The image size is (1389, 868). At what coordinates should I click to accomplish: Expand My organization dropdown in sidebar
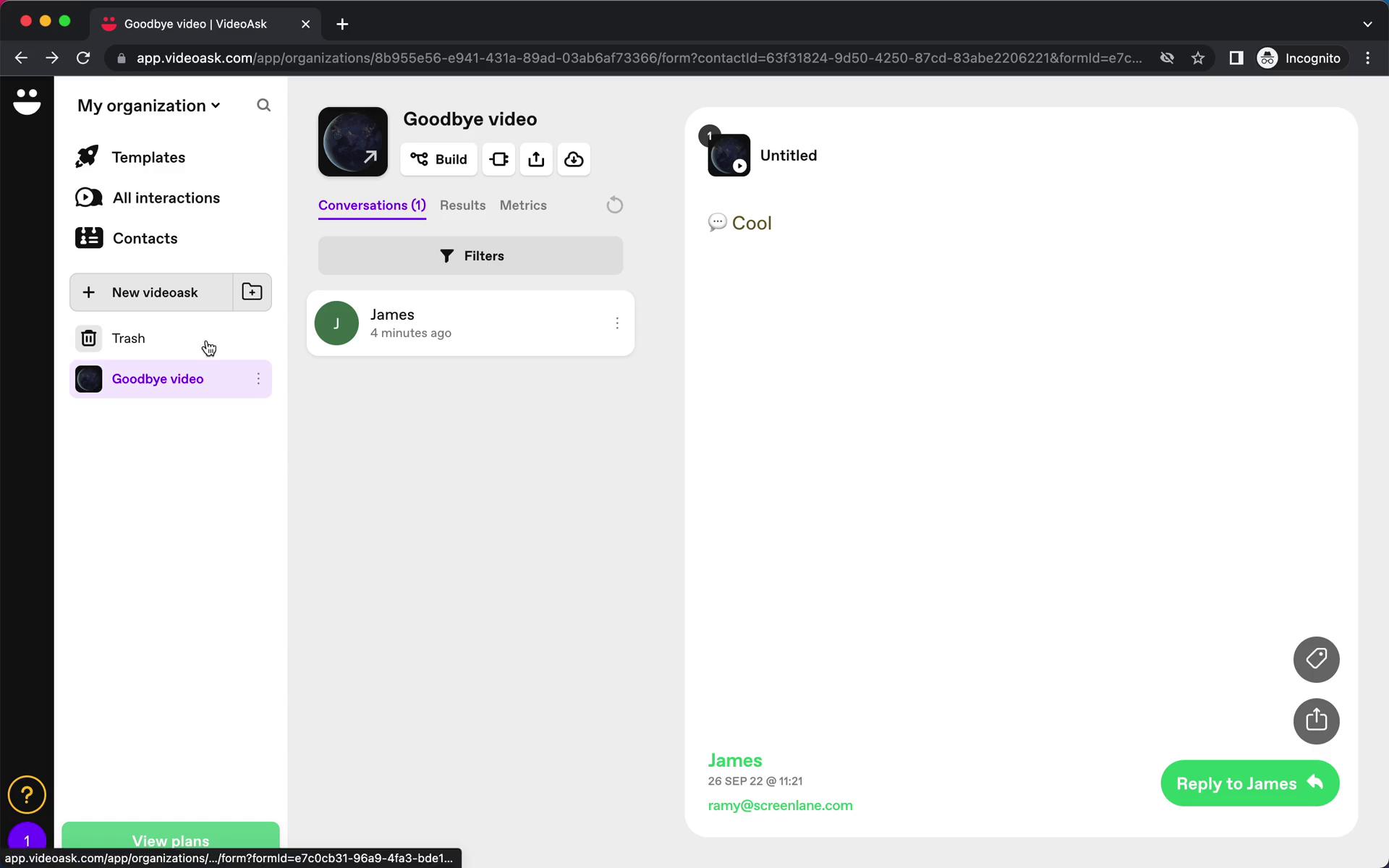pyautogui.click(x=148, y=105)
